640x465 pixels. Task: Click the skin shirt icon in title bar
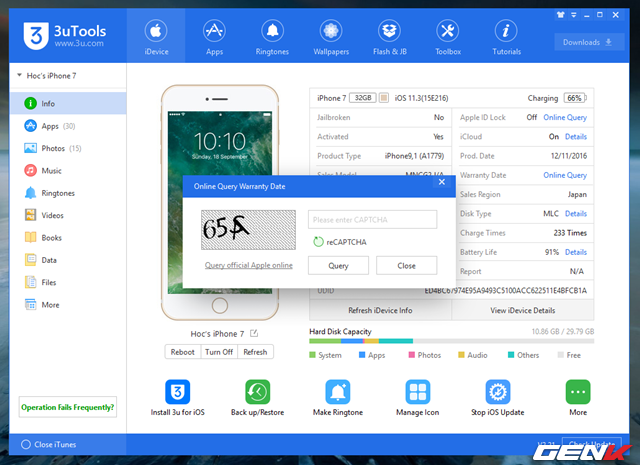[560, 15]
